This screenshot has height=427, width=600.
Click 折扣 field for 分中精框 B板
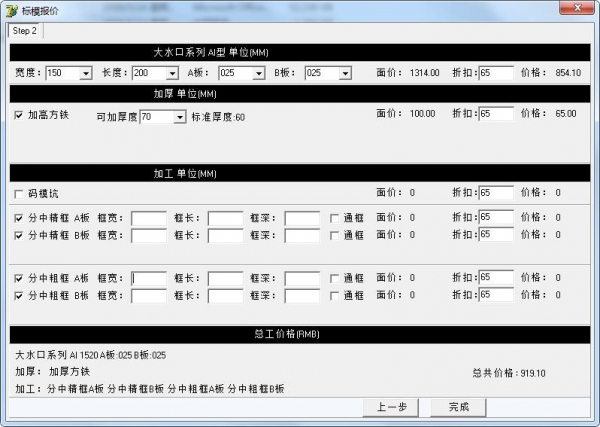click(x=496, y=234)
